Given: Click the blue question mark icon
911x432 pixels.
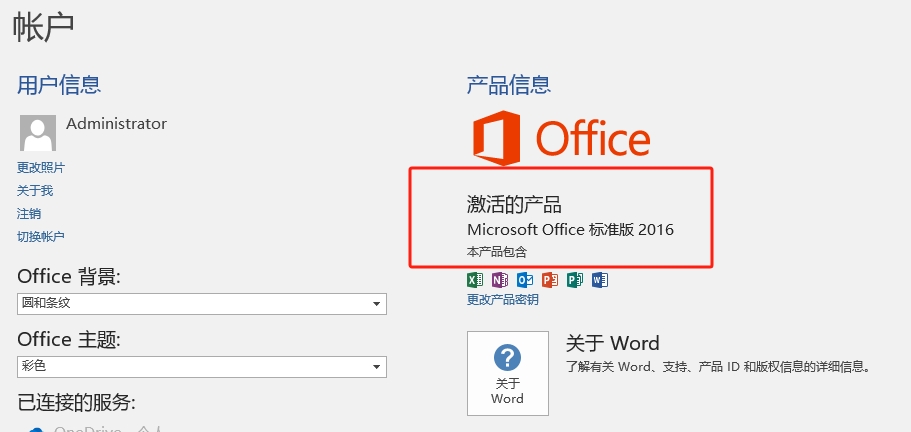Looking at the screenshot, I should click(507, 358).
